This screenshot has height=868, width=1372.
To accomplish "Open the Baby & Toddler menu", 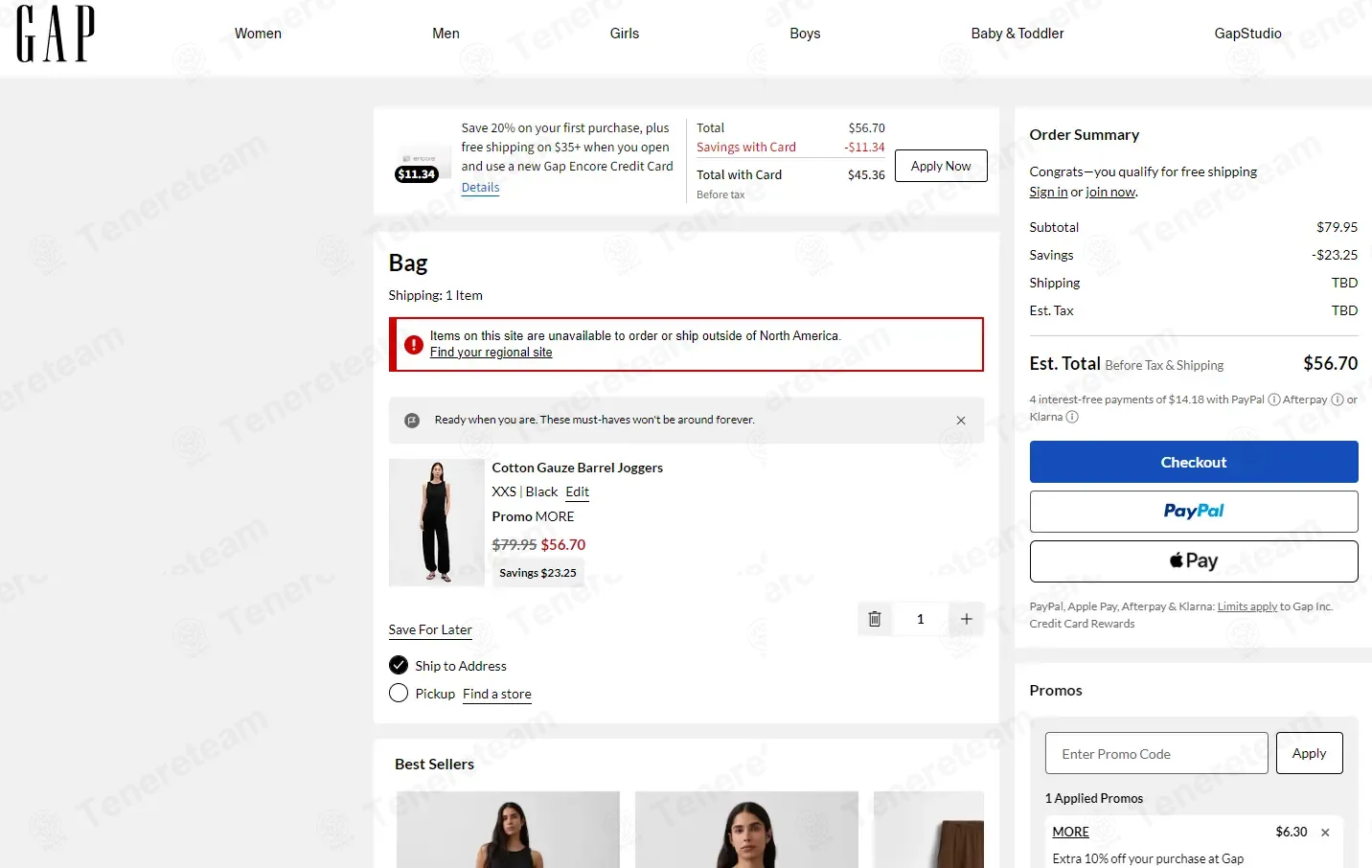I will 1018,34.
